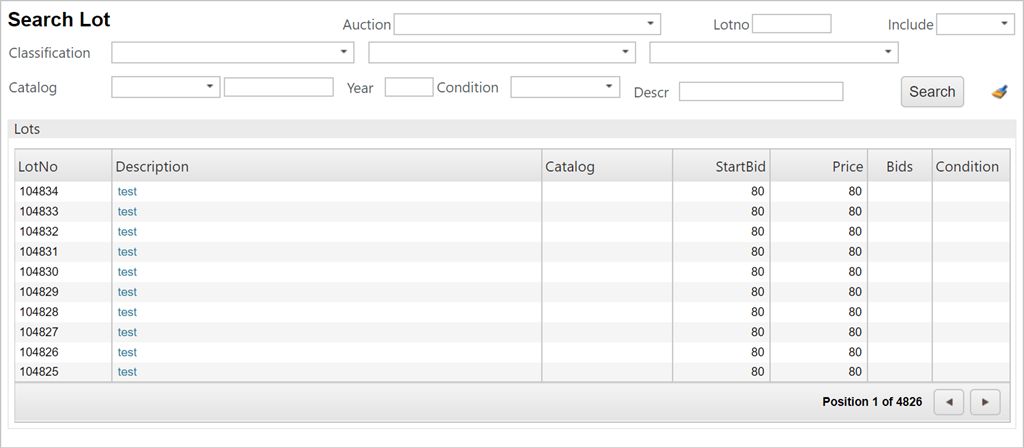
Task: Open the first Classification dropdown
Action: click(x=232, y=52)
